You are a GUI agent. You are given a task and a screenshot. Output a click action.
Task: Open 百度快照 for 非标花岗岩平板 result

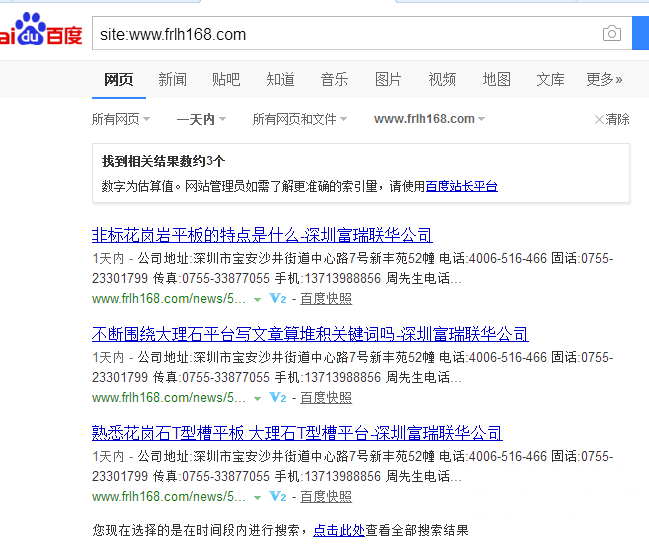point(326,298)
